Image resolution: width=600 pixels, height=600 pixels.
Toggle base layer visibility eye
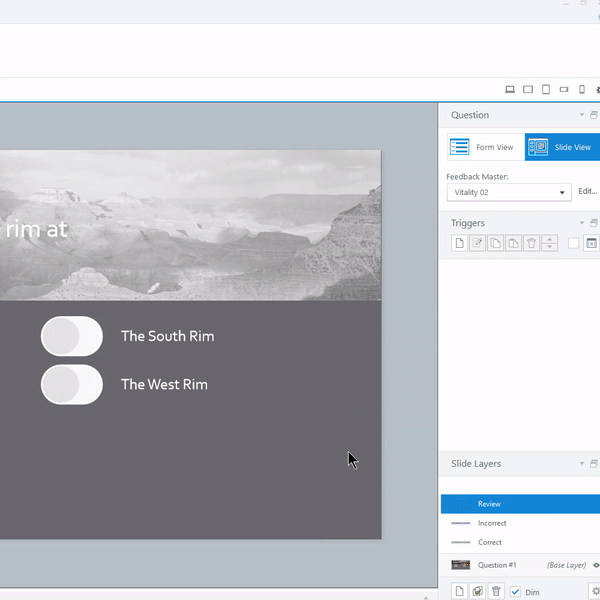[596, 565]
